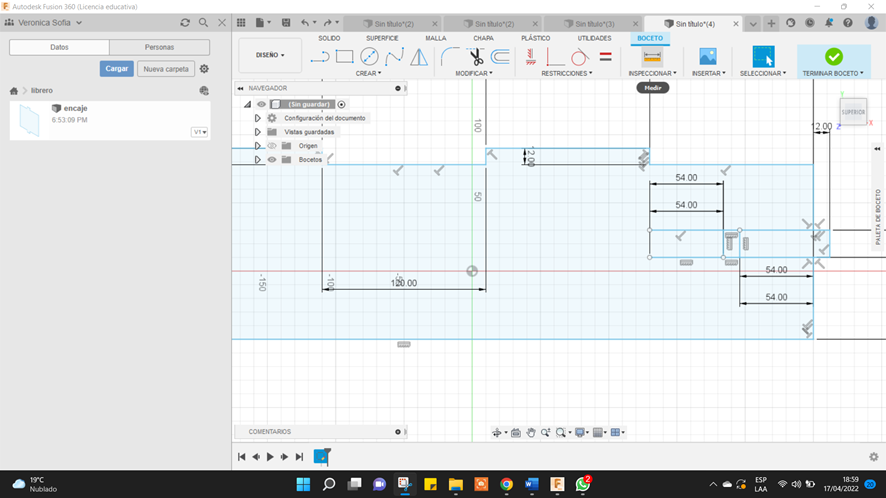
Task: Click the Insert image icon
Action: point(707,57)
